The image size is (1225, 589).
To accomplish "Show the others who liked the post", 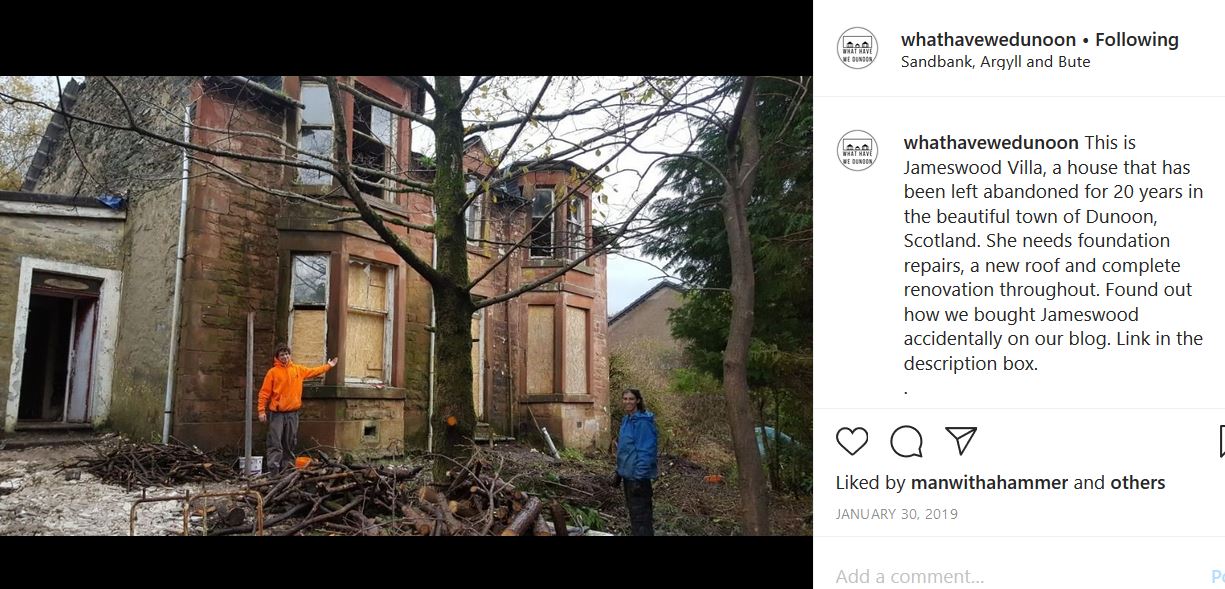I will (x=1138, y=483).
